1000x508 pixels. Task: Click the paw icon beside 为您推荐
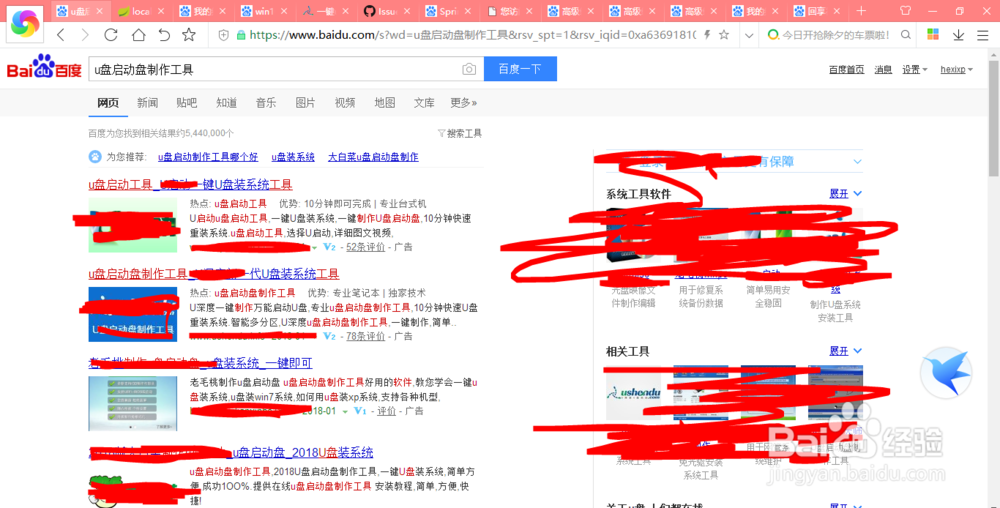94,156
